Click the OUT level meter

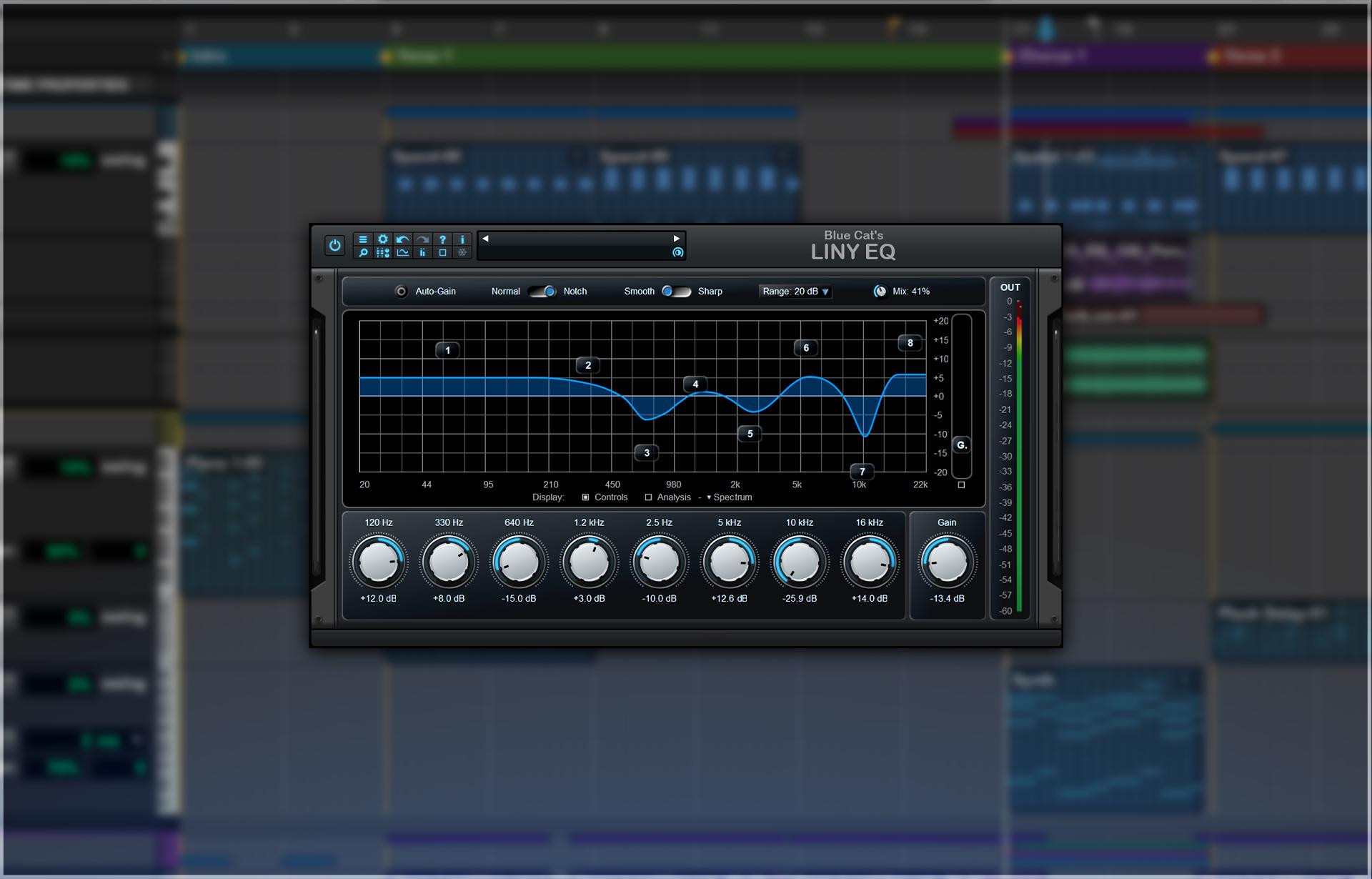pos(1019,456)
